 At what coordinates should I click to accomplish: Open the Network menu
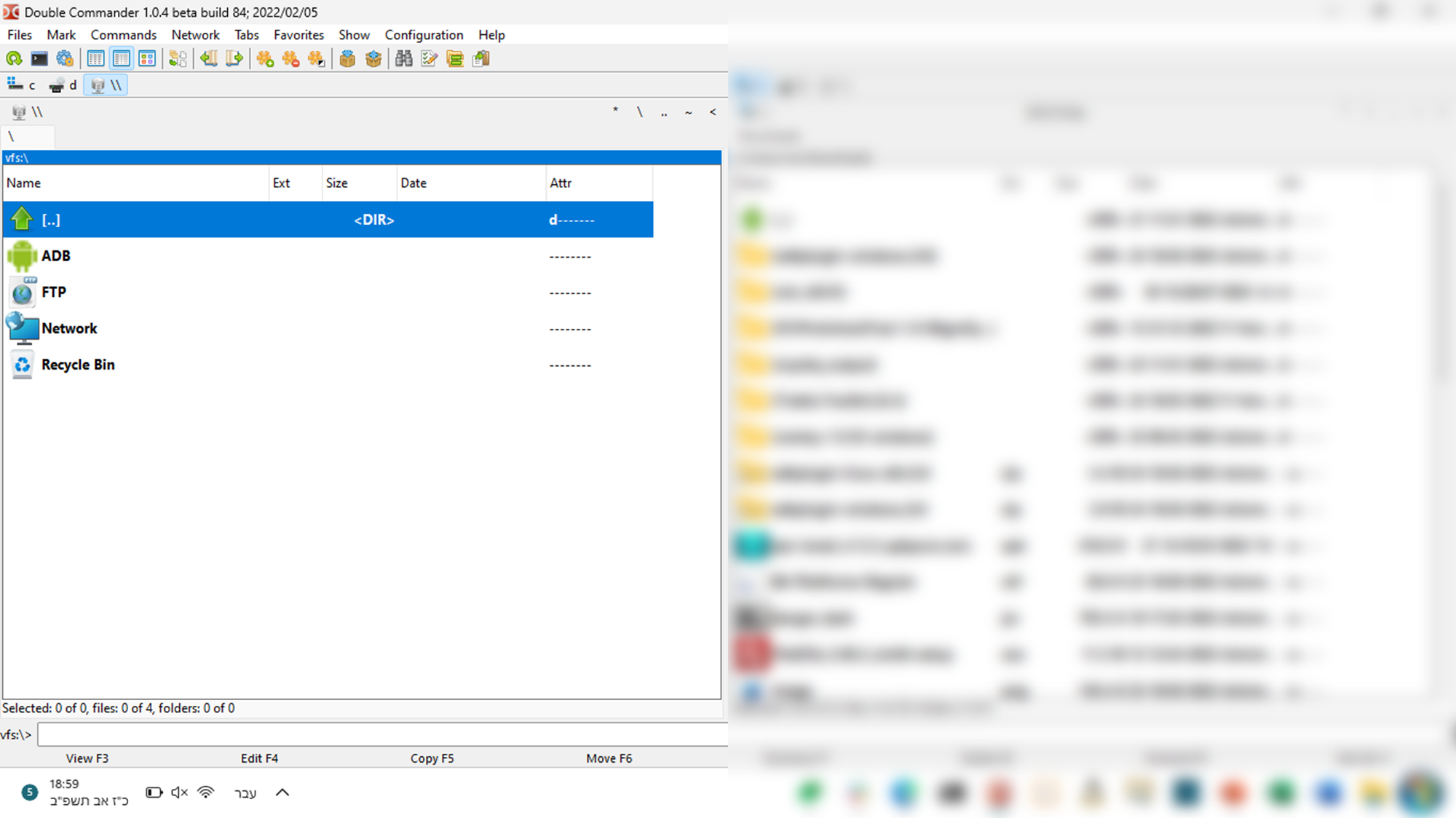click(x=195, y=35)
